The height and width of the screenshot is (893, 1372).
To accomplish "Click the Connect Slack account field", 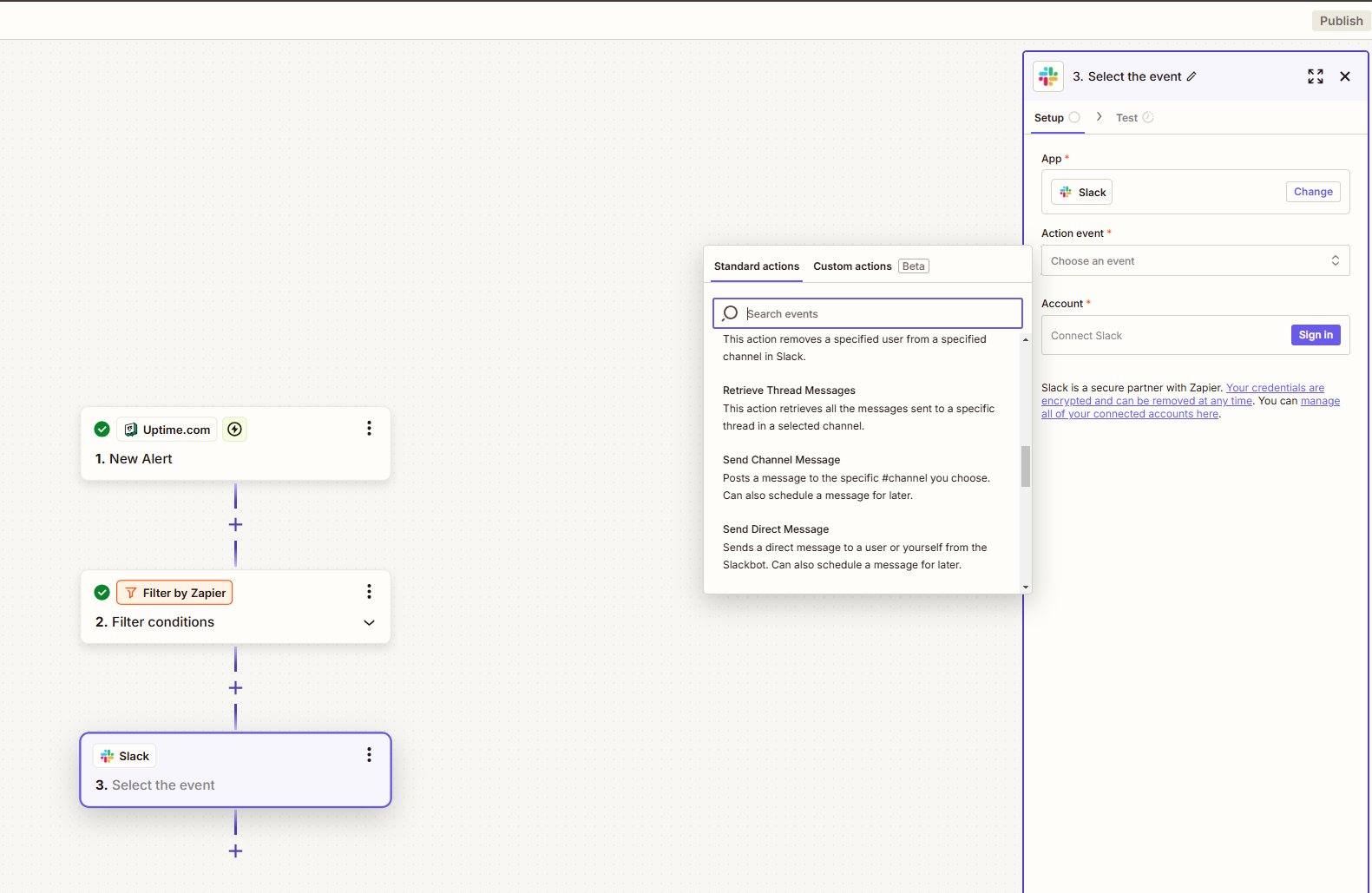I will (x=1196, y=335).
